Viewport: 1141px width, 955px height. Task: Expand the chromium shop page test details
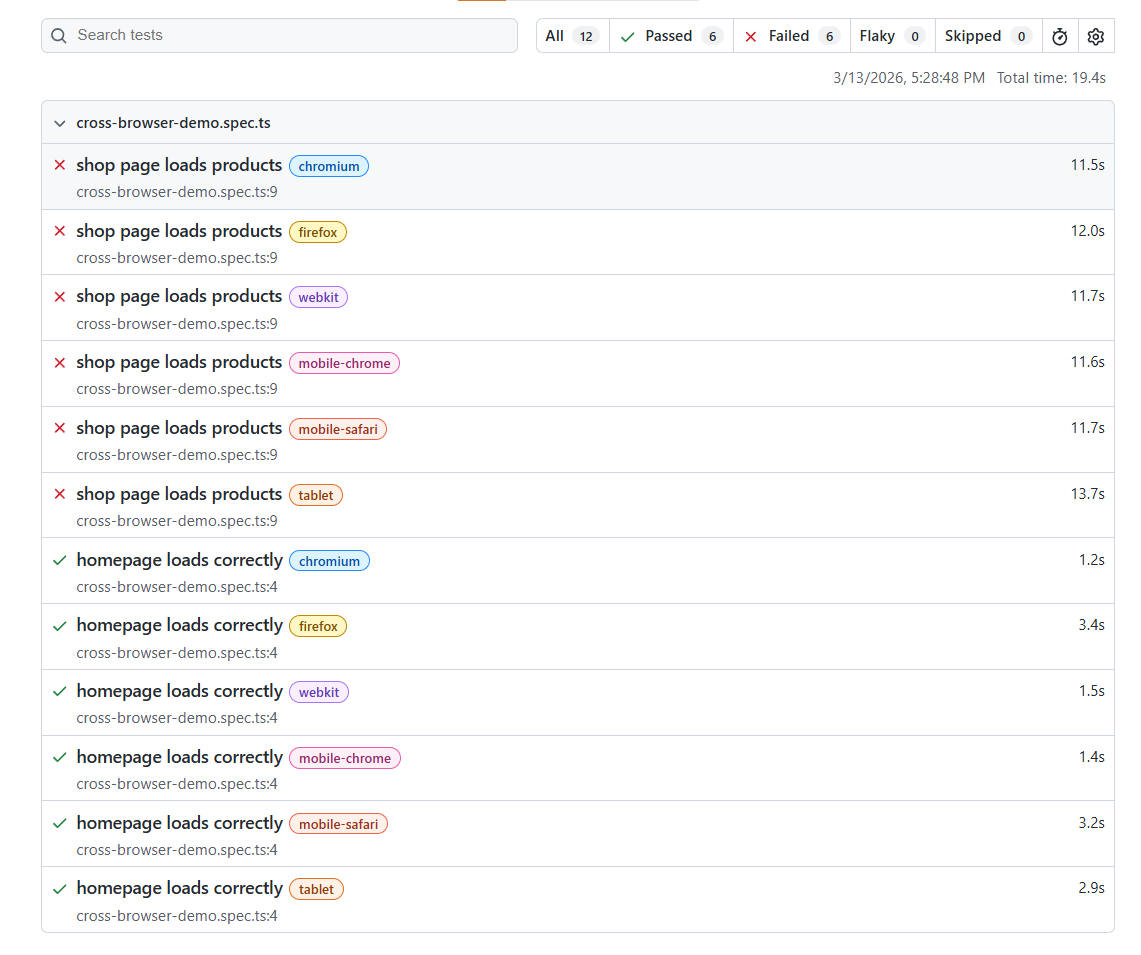[x=179, y=165]
